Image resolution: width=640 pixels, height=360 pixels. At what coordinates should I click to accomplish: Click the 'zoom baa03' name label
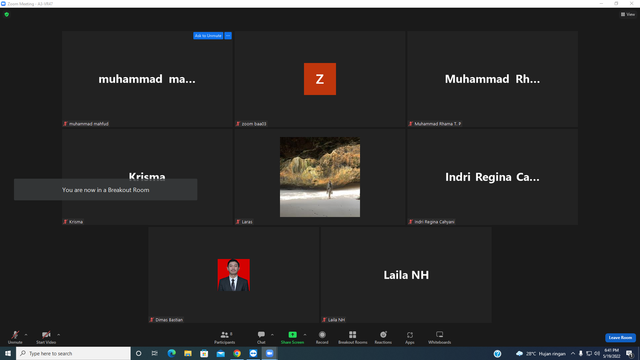pos(254,124)
